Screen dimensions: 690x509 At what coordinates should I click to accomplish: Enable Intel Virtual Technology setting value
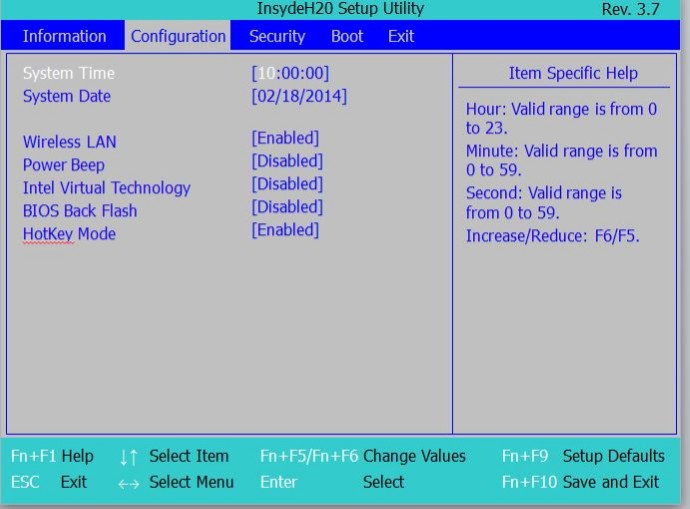pyautogui.click(x=287, y=184)
